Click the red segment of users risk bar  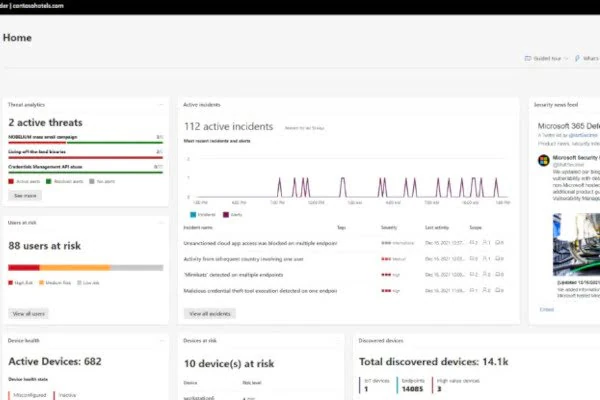click(x=24, y=268)
